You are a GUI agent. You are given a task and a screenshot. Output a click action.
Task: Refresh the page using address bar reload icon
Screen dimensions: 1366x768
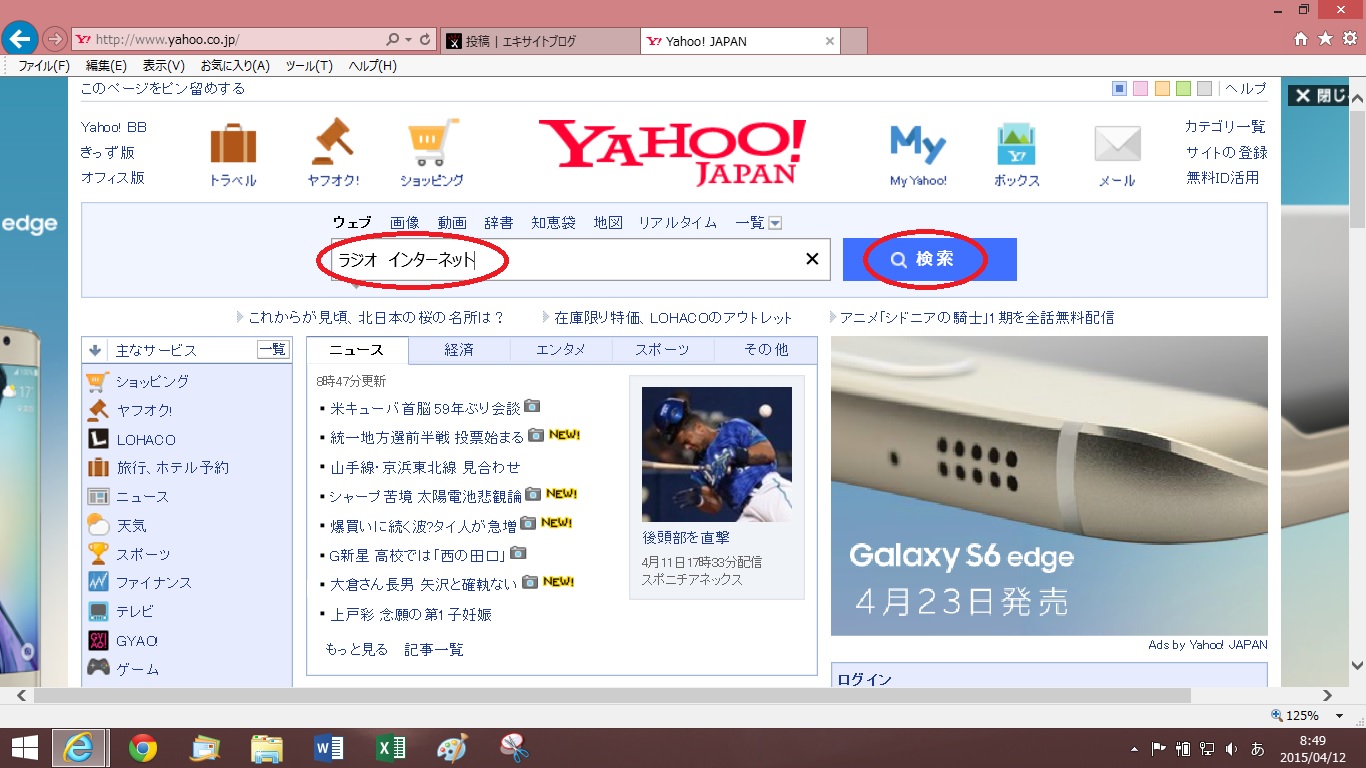tap(425, 40)
